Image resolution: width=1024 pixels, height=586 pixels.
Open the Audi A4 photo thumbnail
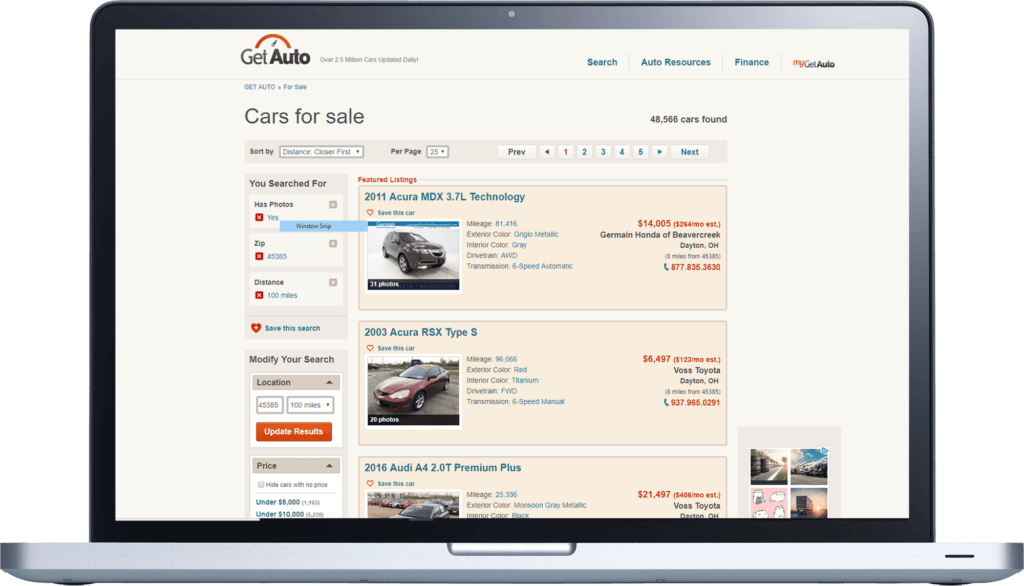(x=413, y=506)
